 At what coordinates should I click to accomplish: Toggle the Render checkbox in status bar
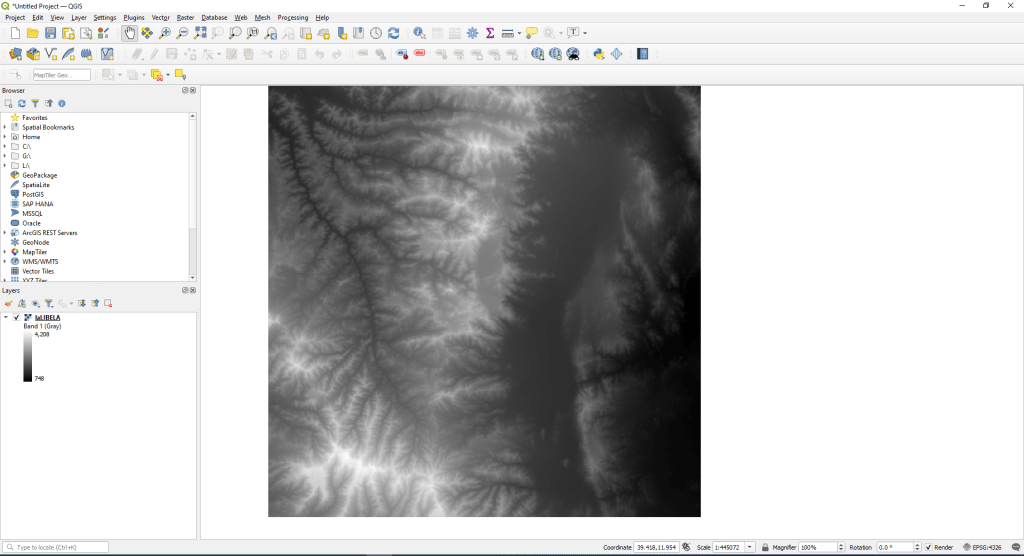click(x=928, y=547)
